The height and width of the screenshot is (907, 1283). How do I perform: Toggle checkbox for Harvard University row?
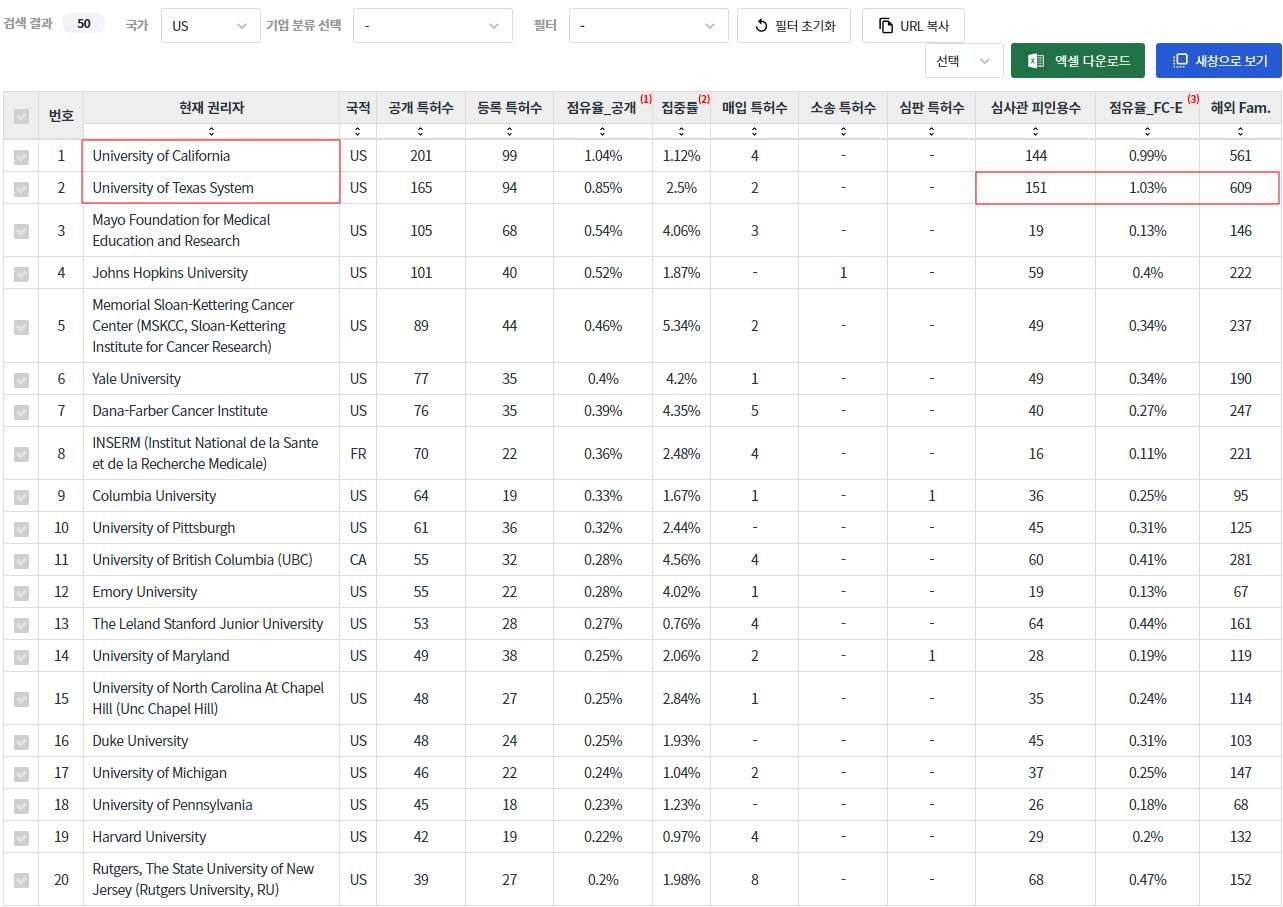[21, 837]
